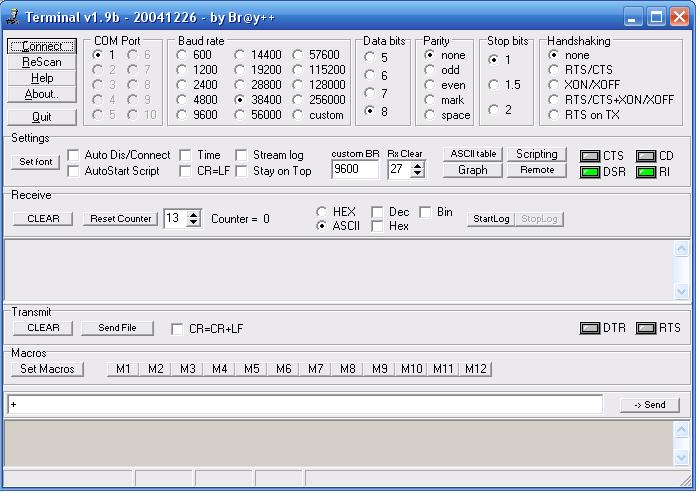The height and width of the screenshot is (493, 698).
Task: Click the green DSR indicator LED
Action: 590,172
